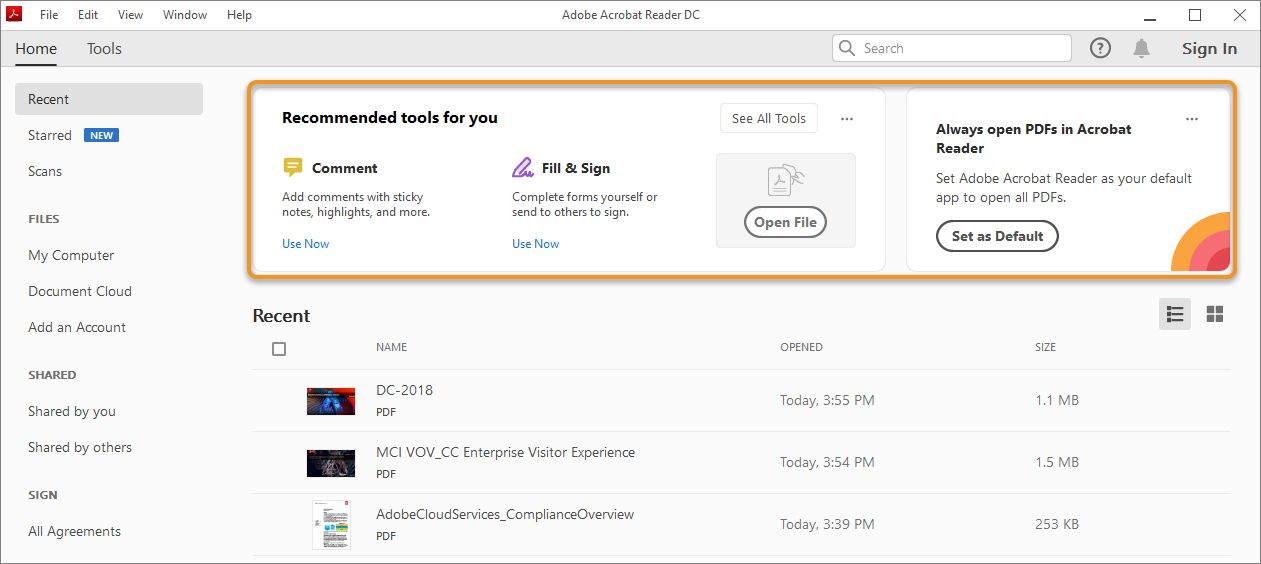Click the Set as Default button

tap(997, 236)
